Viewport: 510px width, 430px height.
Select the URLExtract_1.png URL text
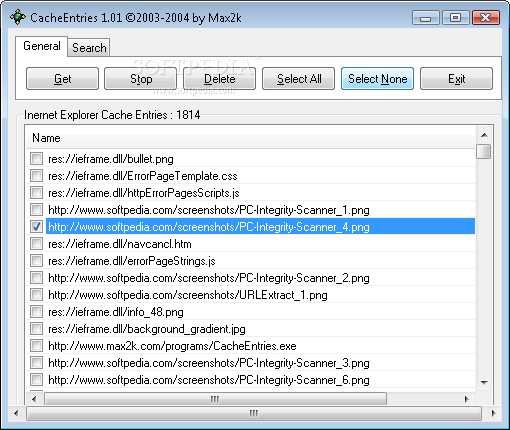[x=188, y=295]
